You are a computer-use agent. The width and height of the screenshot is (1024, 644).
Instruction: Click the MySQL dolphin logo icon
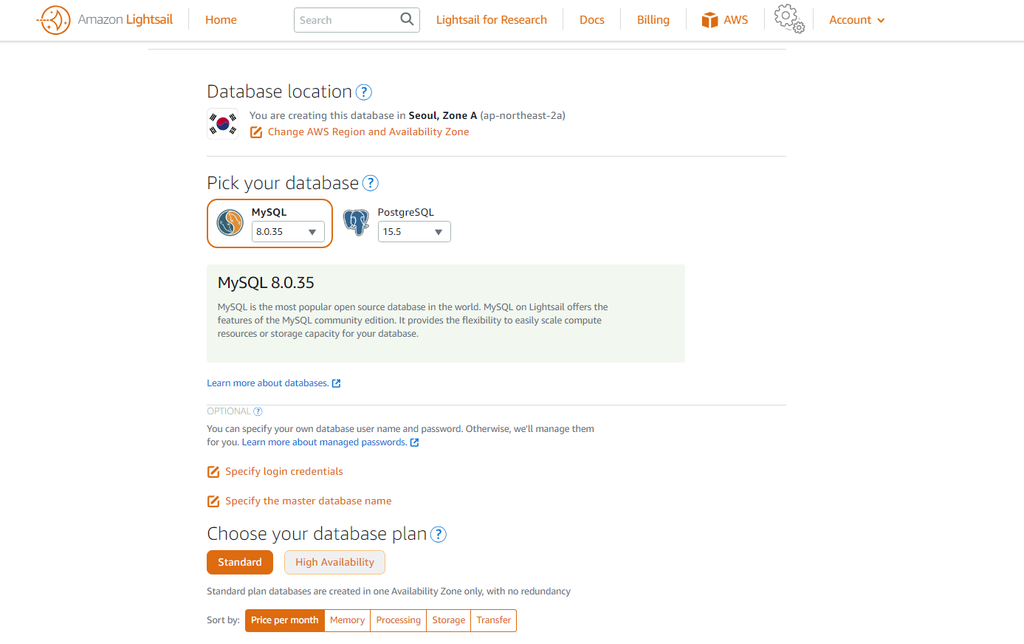pyautogui.click(x=230, y=223)
